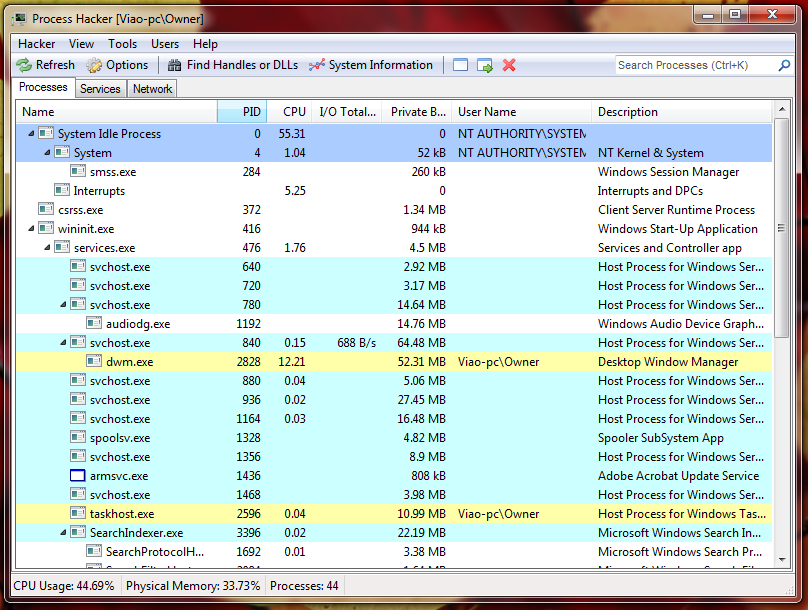Click the Find Window and Thread icon

pyautogui.click(x=485, y=65)
